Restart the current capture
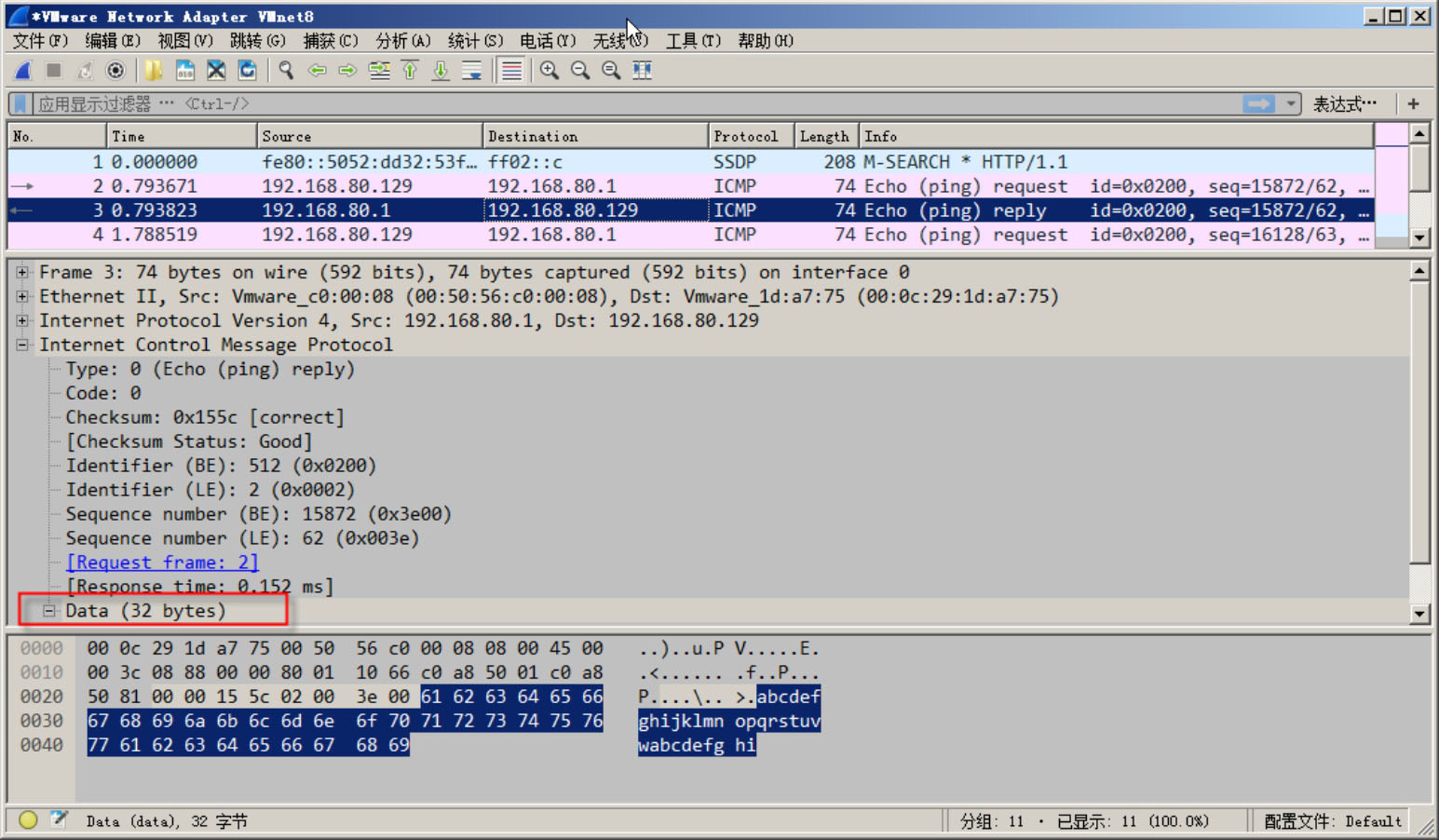1439x840 pixels. (x=85, y=70)
